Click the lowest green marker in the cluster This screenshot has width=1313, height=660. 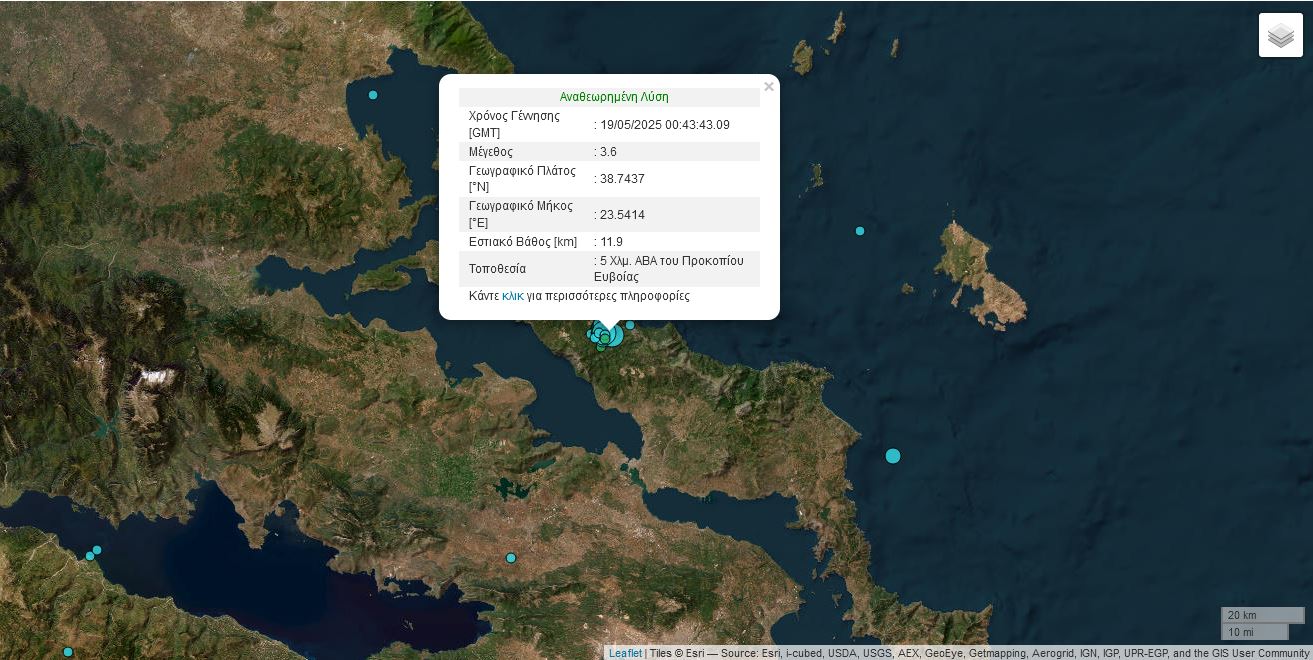(x=601, y=347)
